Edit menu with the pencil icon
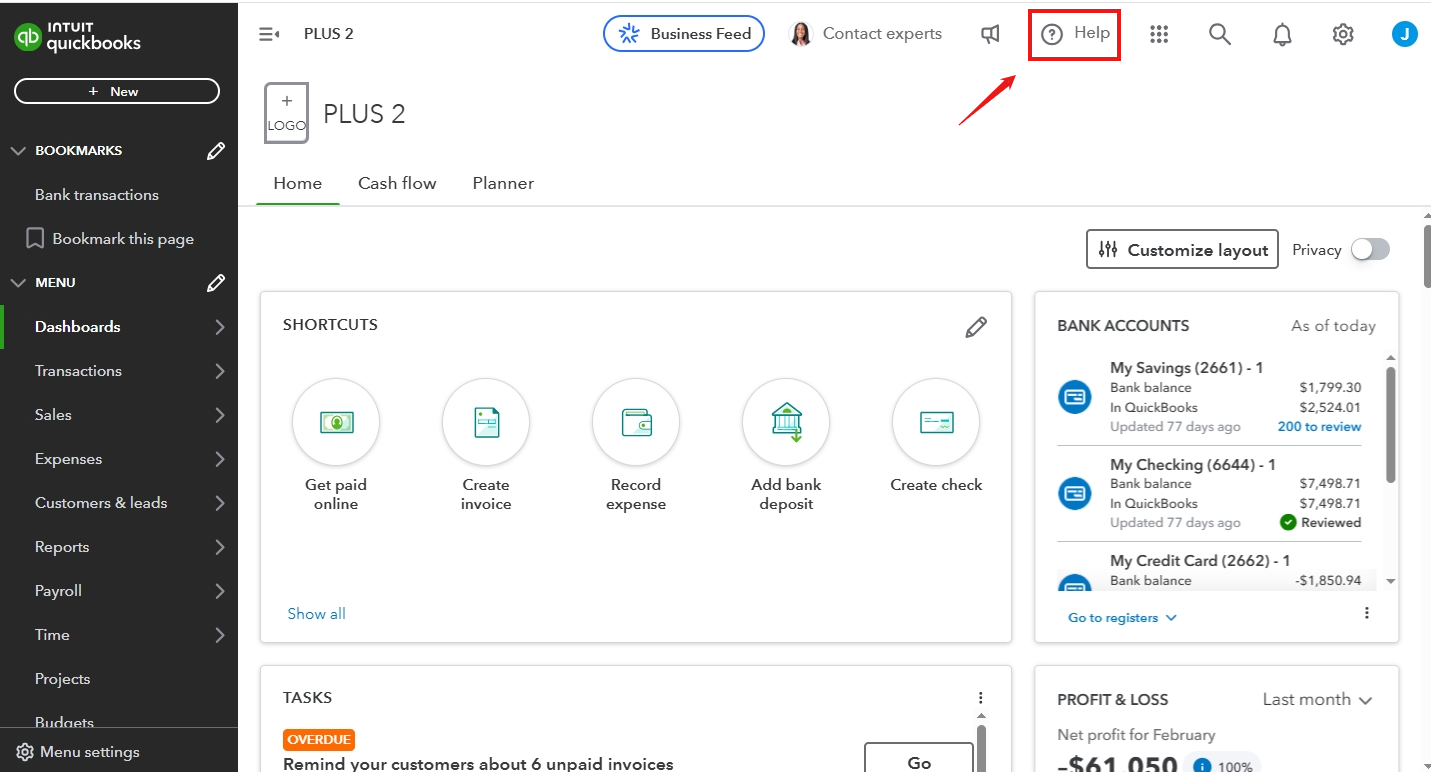 click(216, 283)
